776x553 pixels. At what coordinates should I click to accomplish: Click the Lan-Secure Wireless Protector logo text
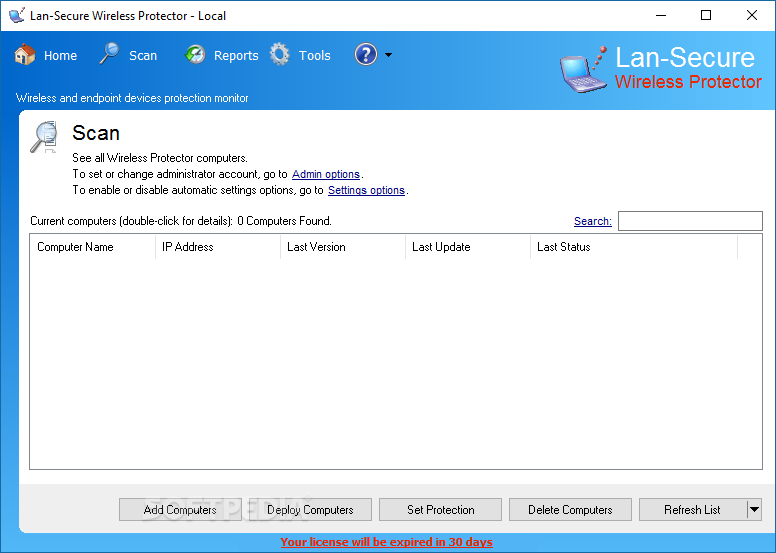click(688, 68)
